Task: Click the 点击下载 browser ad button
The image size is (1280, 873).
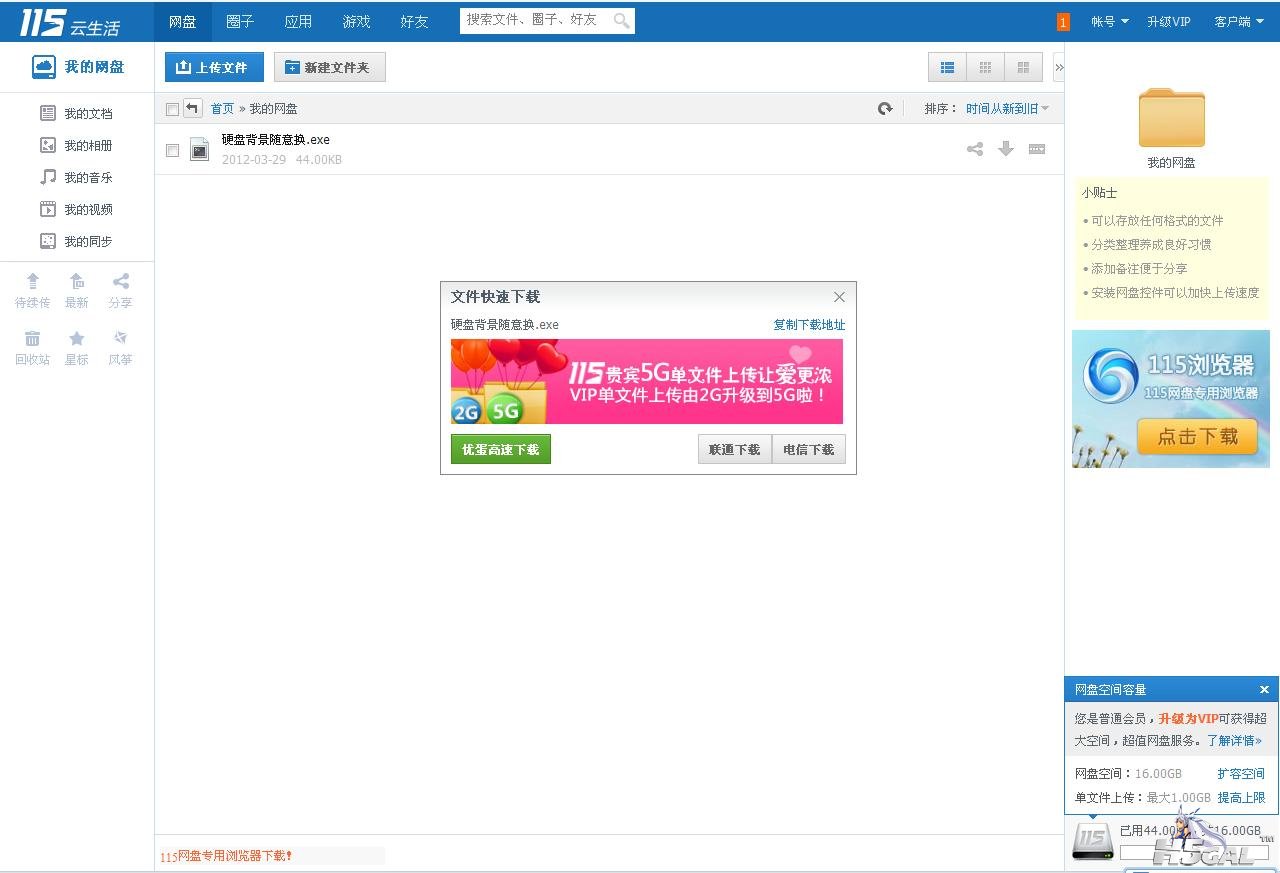Action: (1197, 437)
